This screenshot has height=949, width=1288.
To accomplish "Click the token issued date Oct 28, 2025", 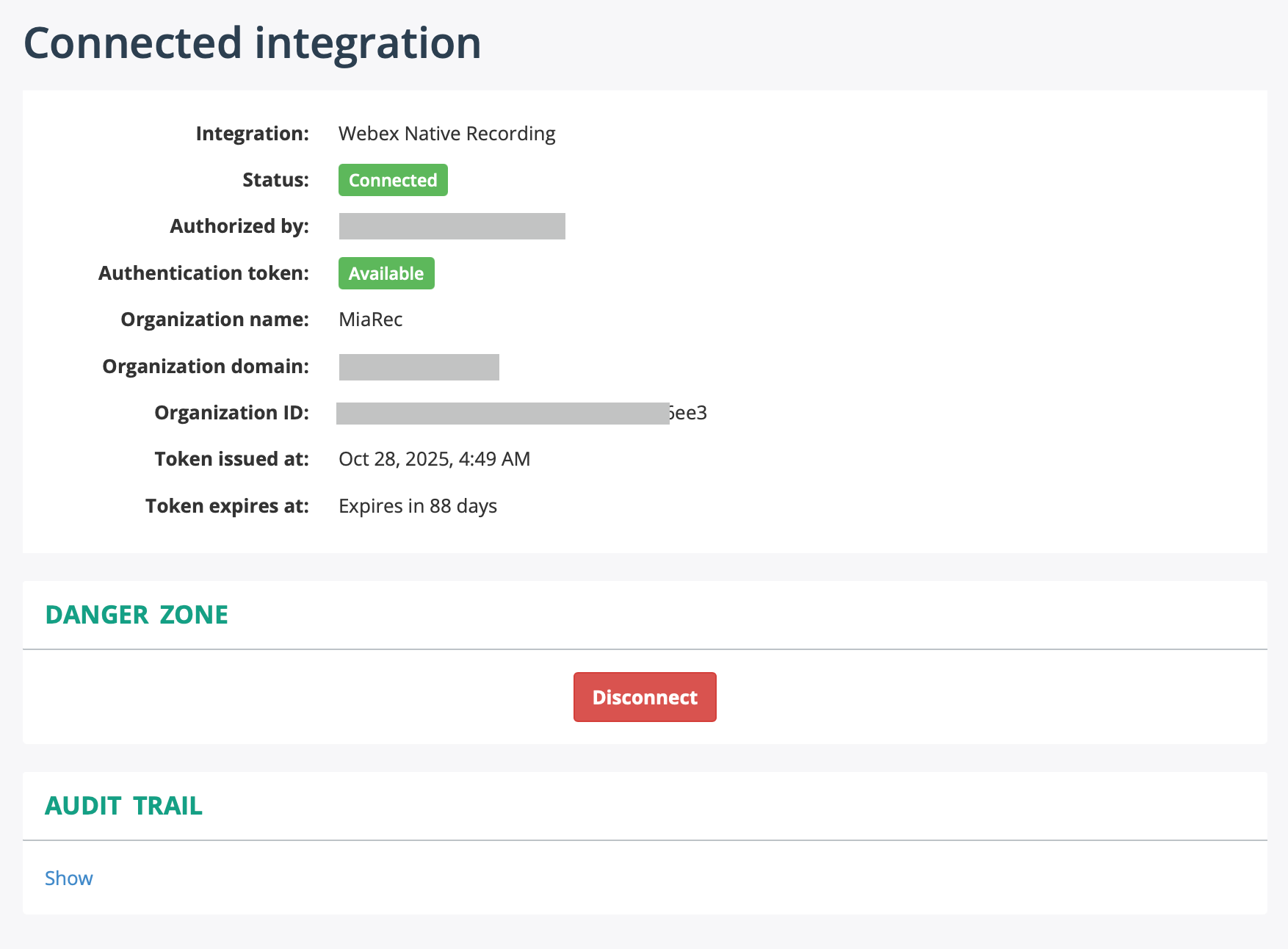I will coord(434,458).
